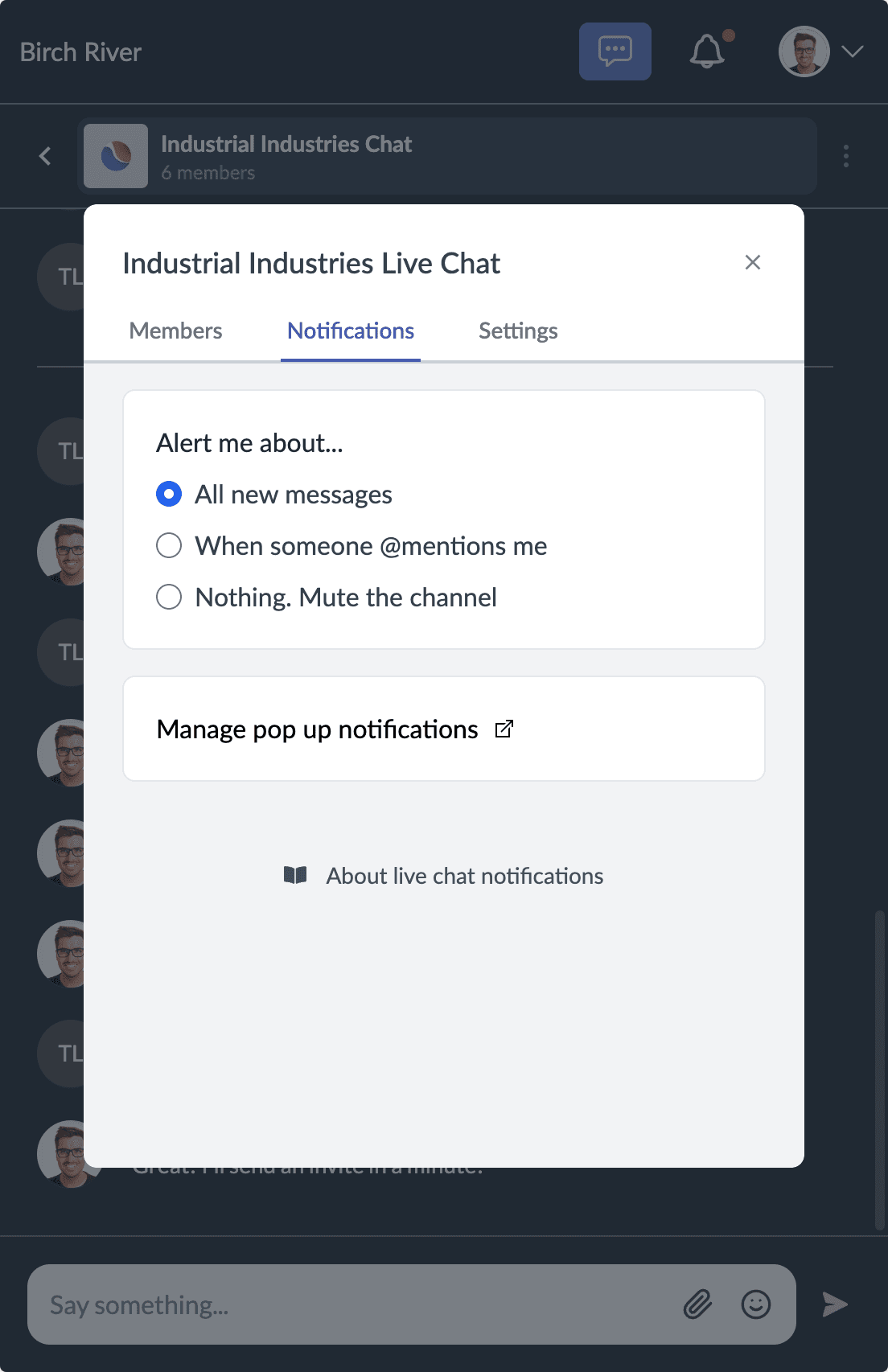888x1372 pixels.
Task: Open the chat messages panel icon
Action: coord(615,51)
